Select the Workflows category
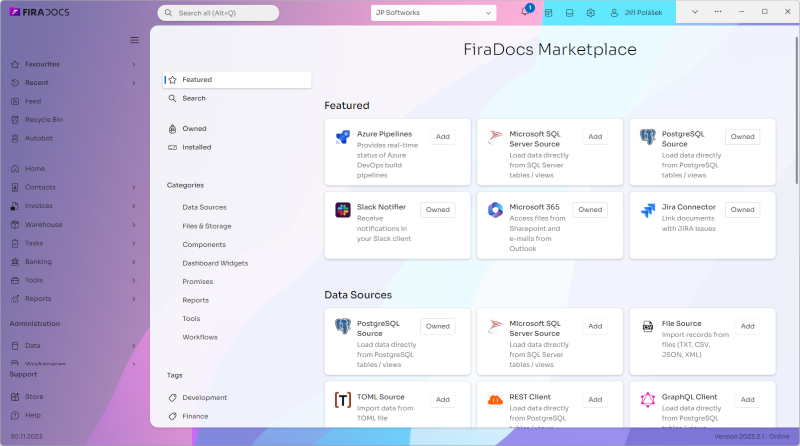The height and width of the screenshot is (446, 800). click(x=200, y=337)
